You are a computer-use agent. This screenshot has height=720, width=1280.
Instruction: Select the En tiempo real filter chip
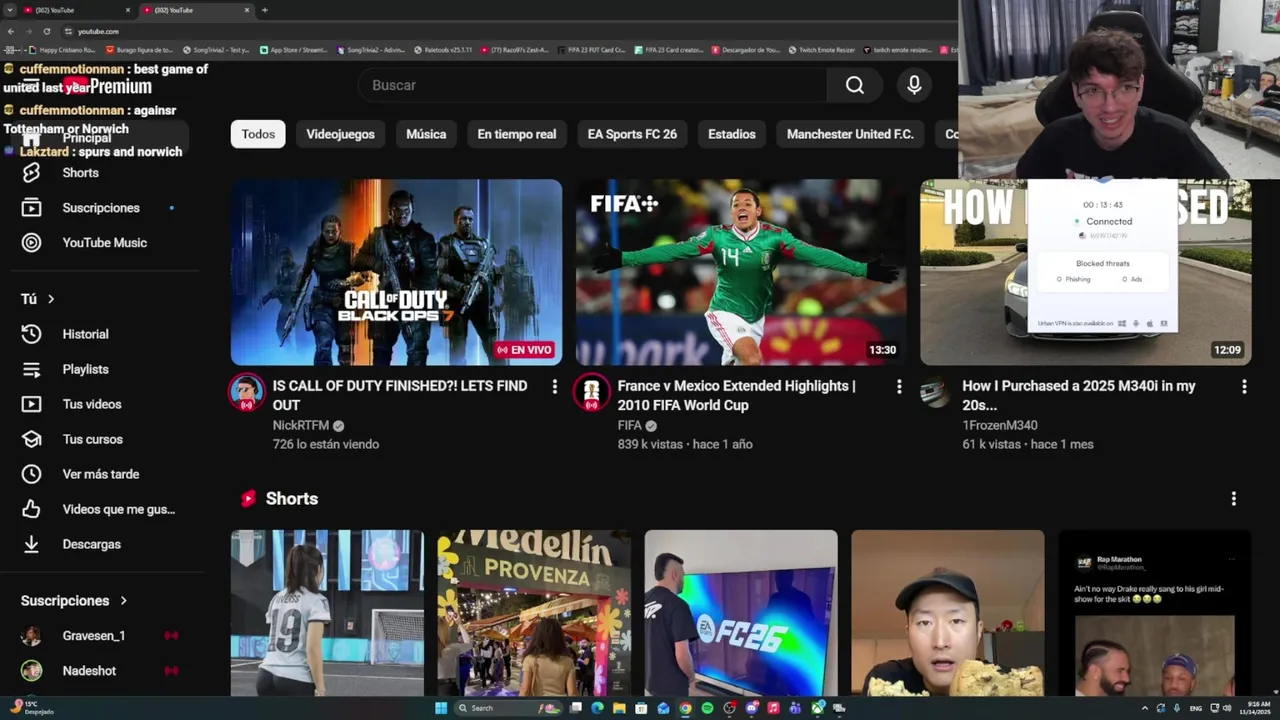point(517,134)
